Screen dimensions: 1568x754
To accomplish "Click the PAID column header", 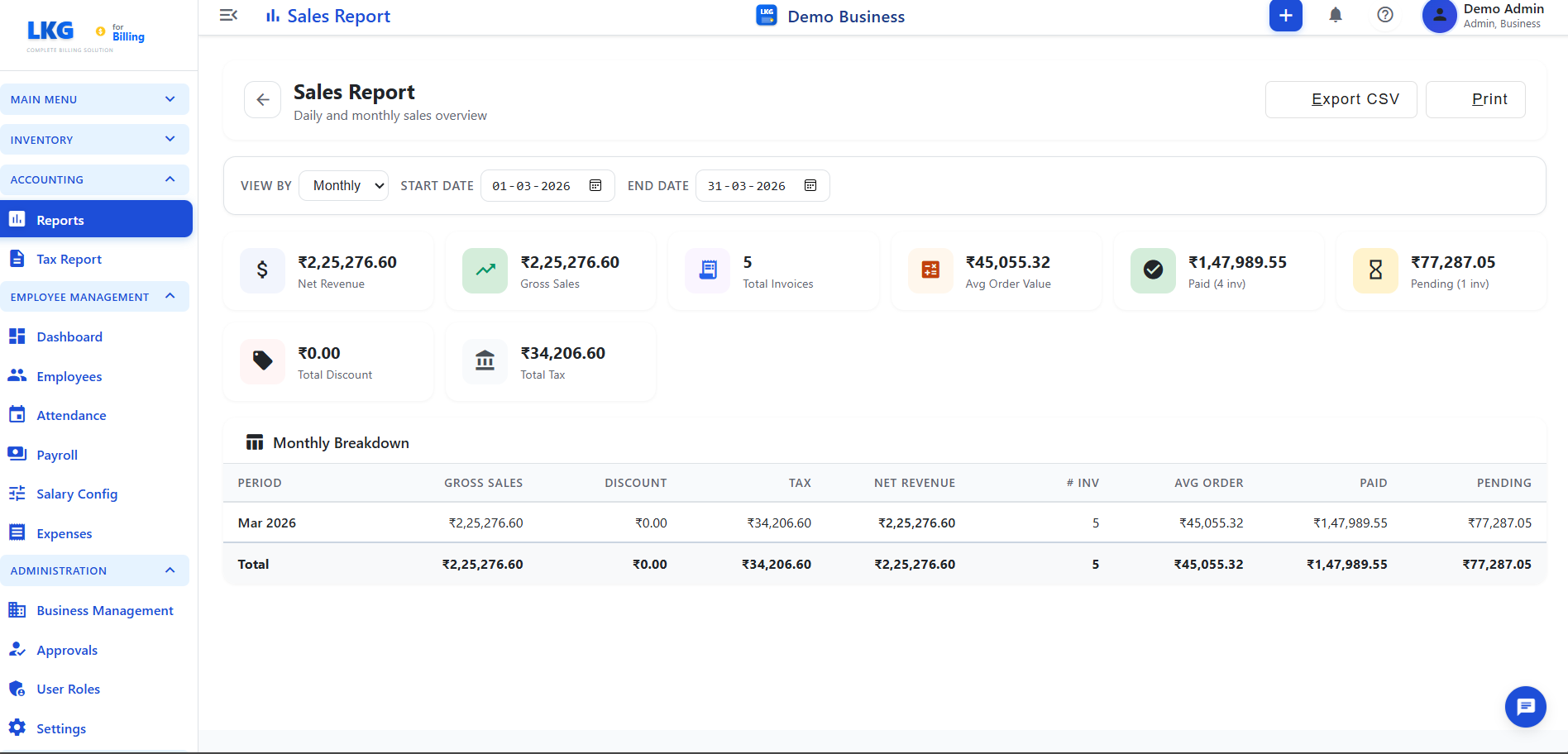I will [x=1373, y=483].
